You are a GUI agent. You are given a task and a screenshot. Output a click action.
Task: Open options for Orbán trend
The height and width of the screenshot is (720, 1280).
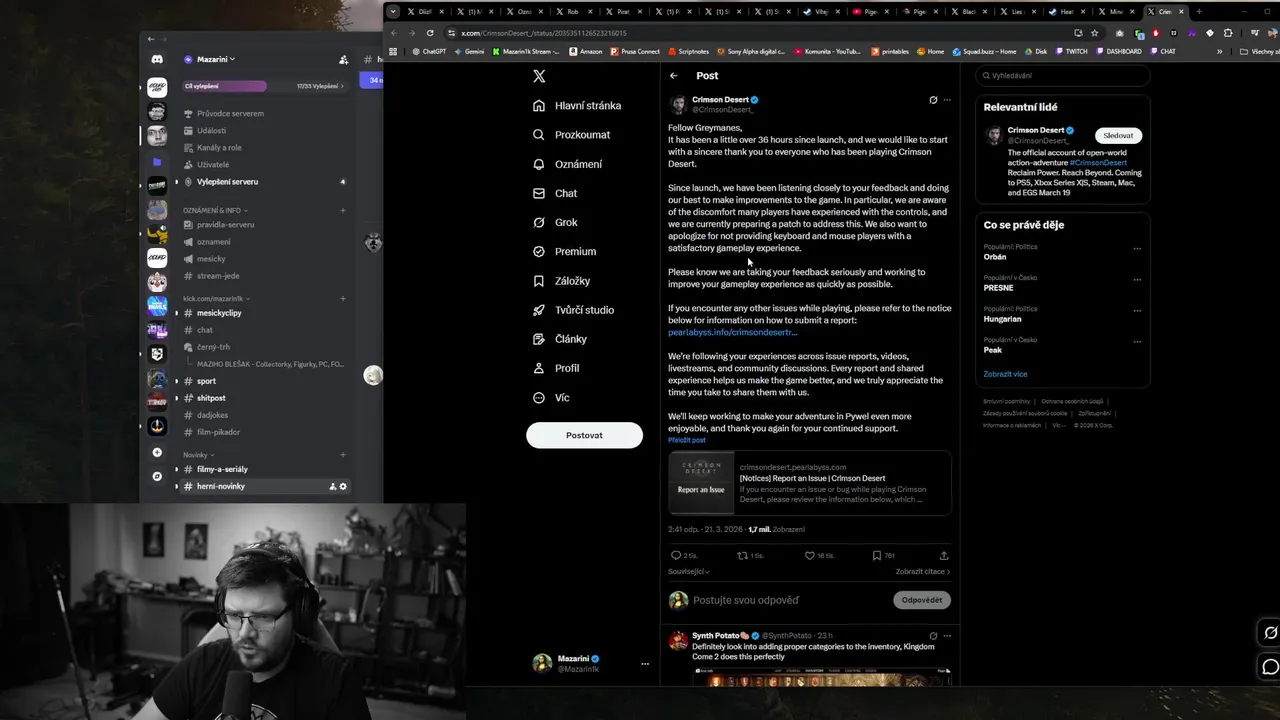(1137, 248)
